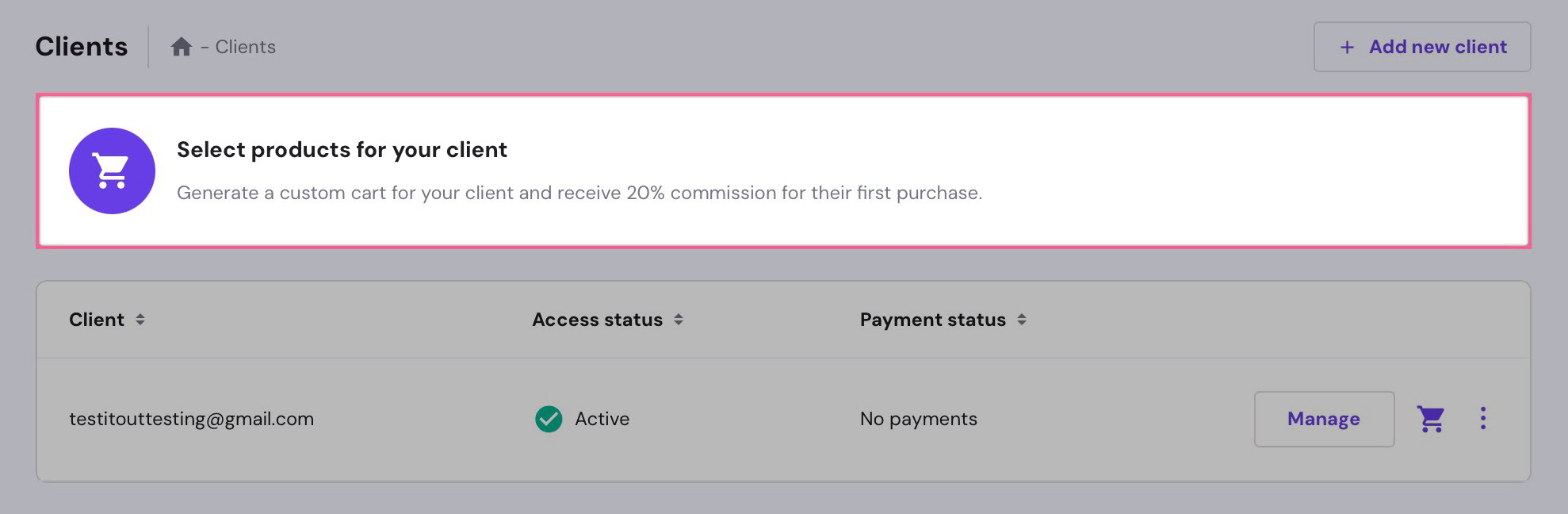Image resolution: width=1568 pixels, height=514 pixels.
Task: Click the Add new client button label
Action: 1438,48
